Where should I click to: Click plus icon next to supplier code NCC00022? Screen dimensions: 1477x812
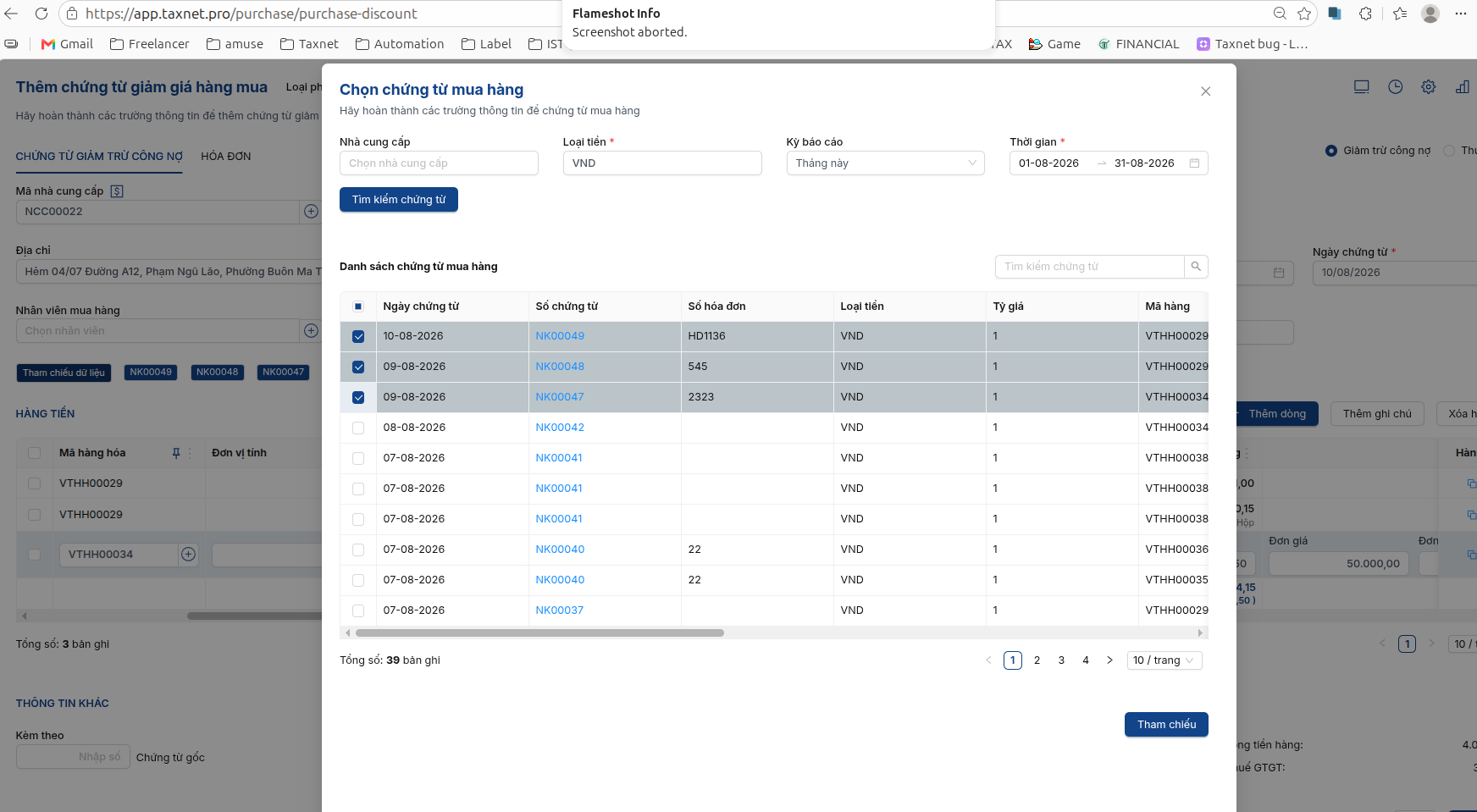pos(311,212)
